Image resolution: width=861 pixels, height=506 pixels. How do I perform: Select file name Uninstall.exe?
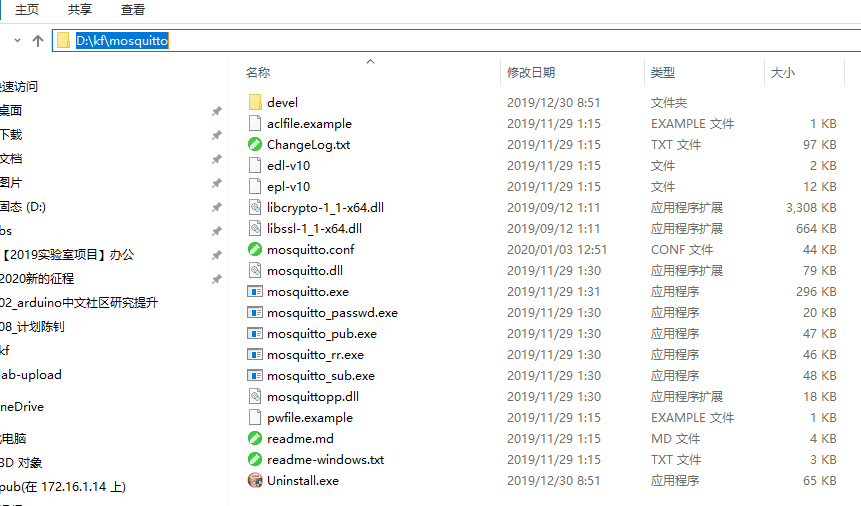[303, 480]
